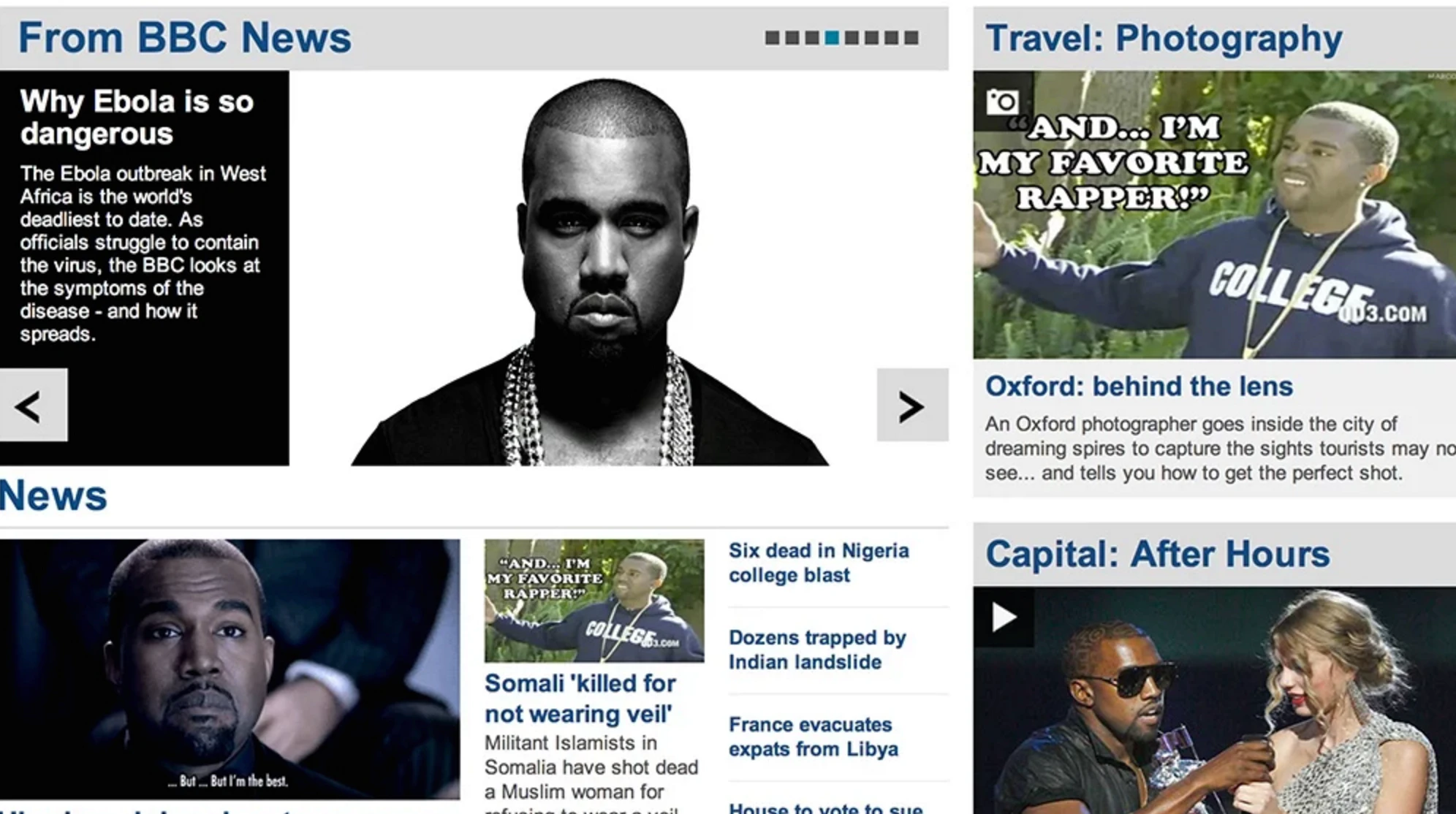Image resolution: width=1456 pixels, height=814 pixels.
Task: Select the highlighted blue carousel indicator
Action: (x=832, y=38)
